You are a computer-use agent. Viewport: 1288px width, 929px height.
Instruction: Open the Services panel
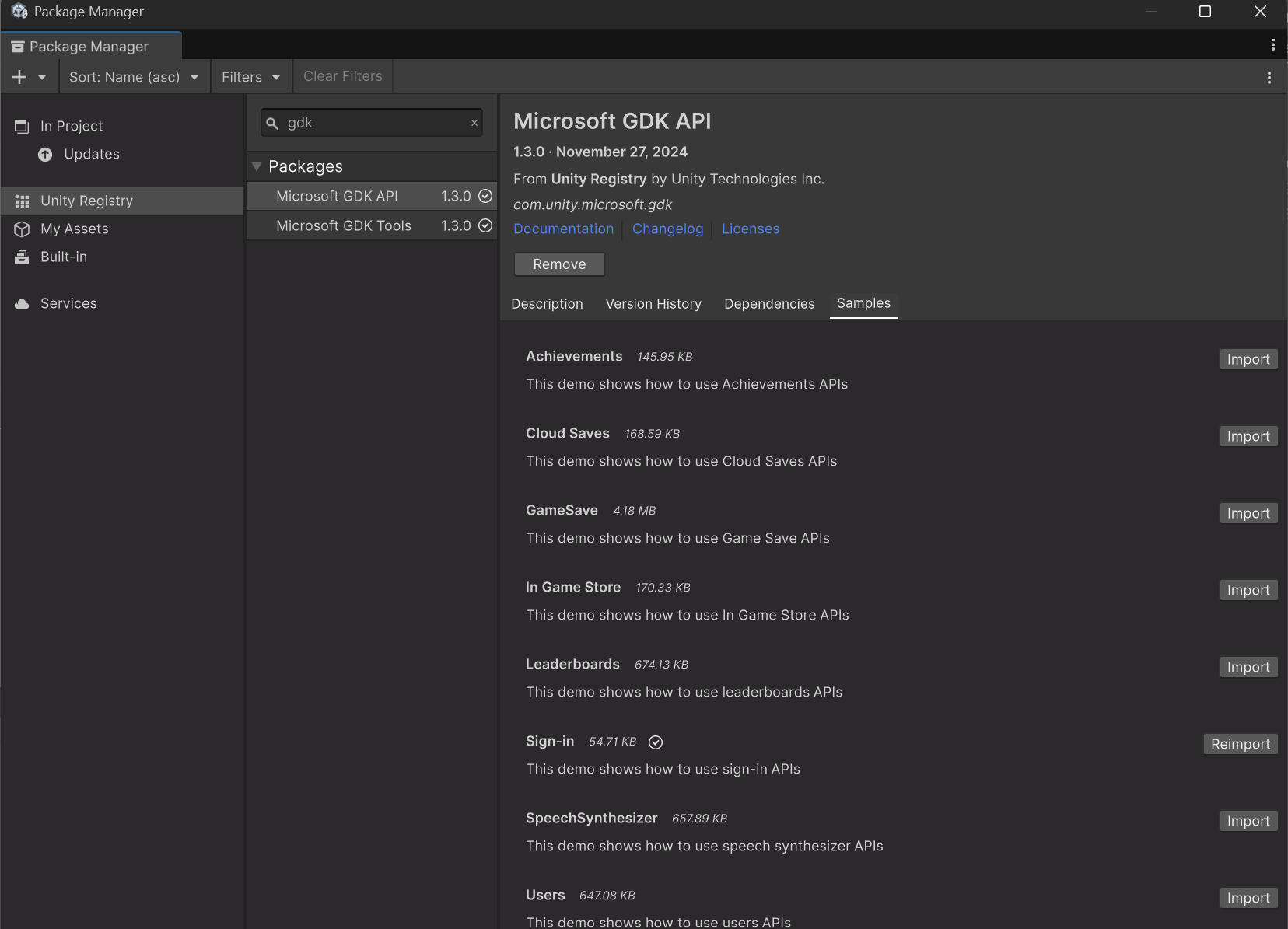pyautogui.click(x=68, y=303)
